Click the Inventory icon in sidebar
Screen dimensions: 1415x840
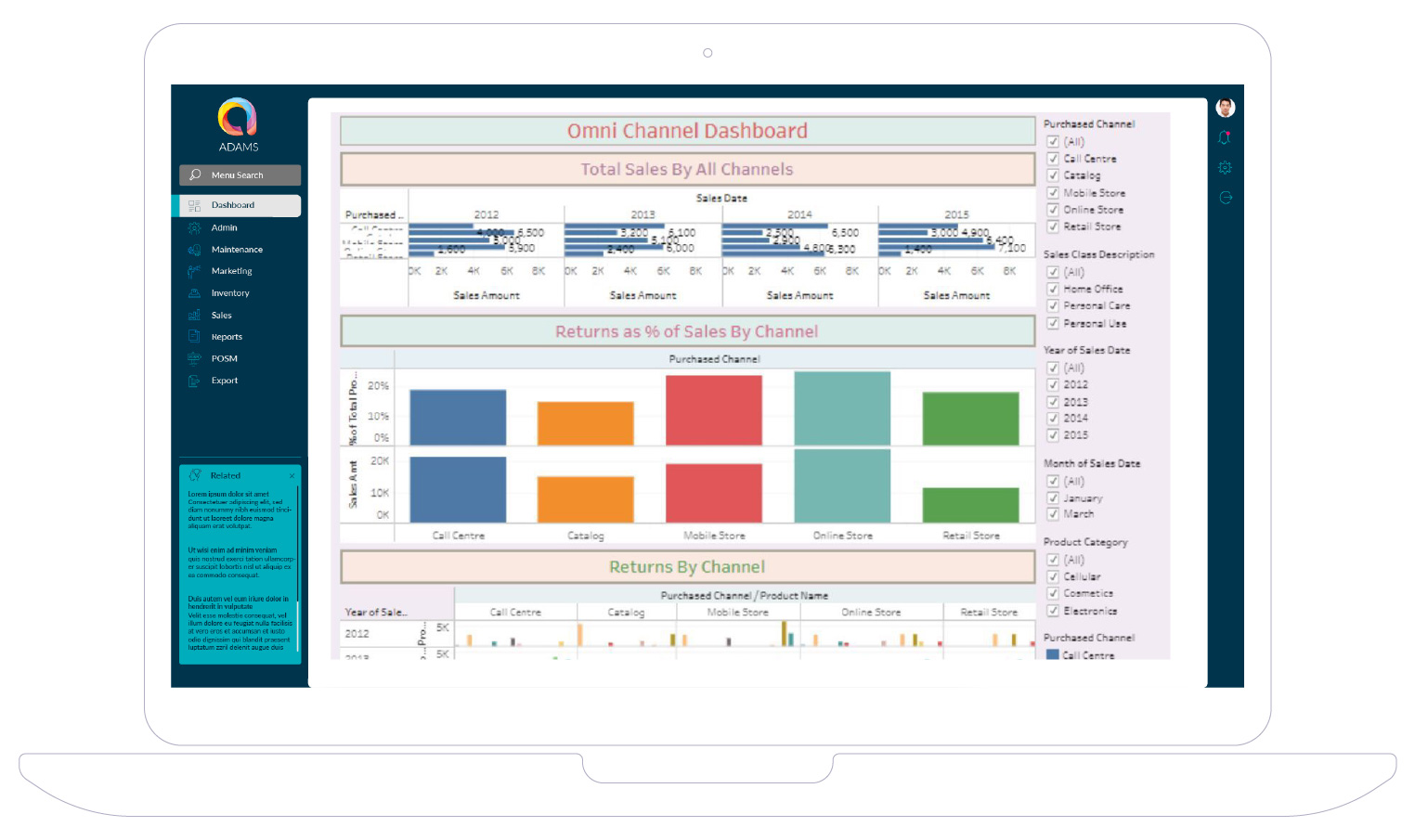(194, 293)
